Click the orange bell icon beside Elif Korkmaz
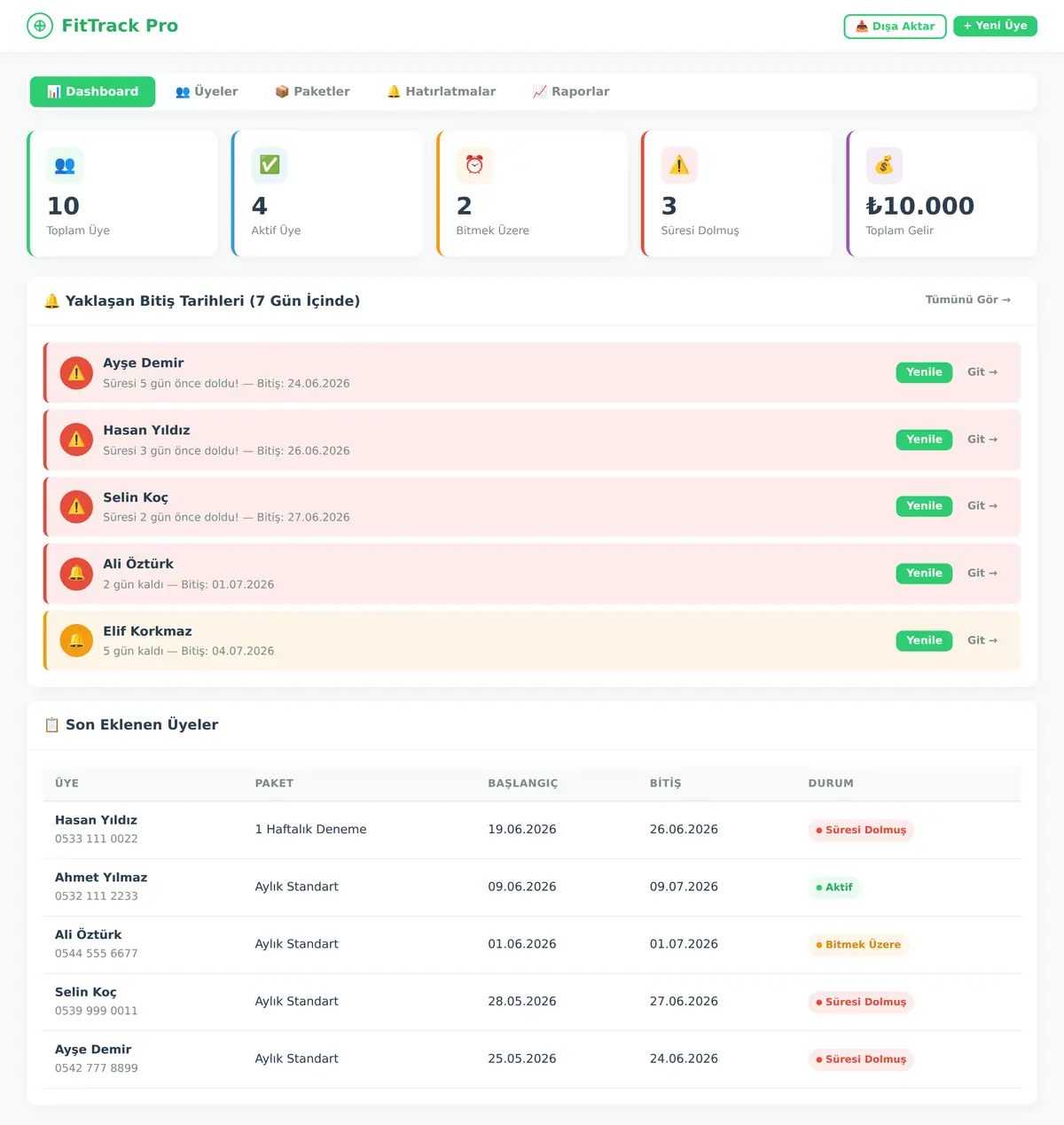 [x=76, y=641]
